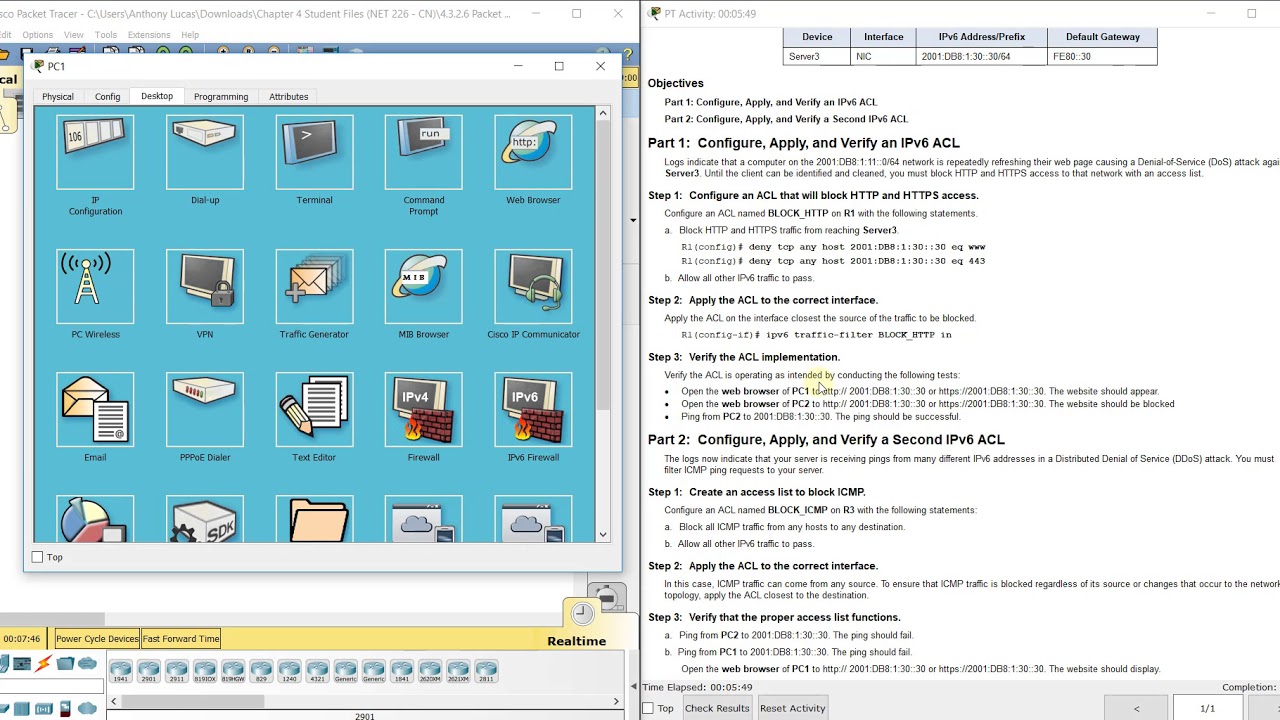This screenshot has width=1280, height=720.
Task: Click the Server3 device cell
Action: (817, 56)
